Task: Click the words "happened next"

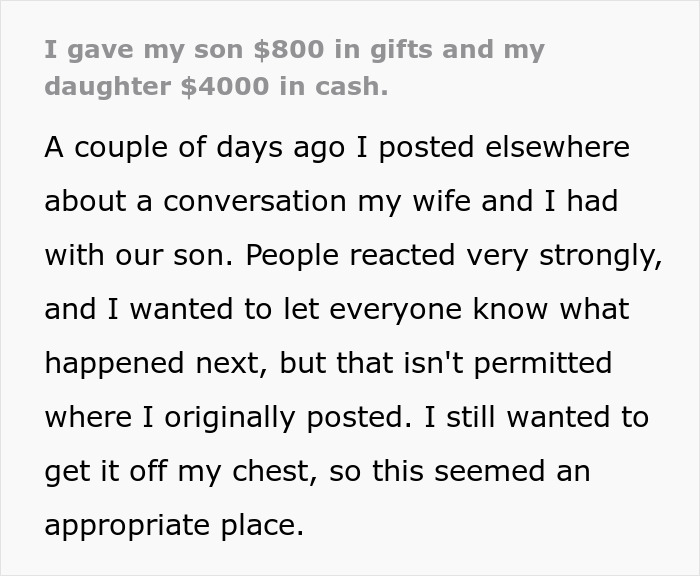Action: click(151, 363)
